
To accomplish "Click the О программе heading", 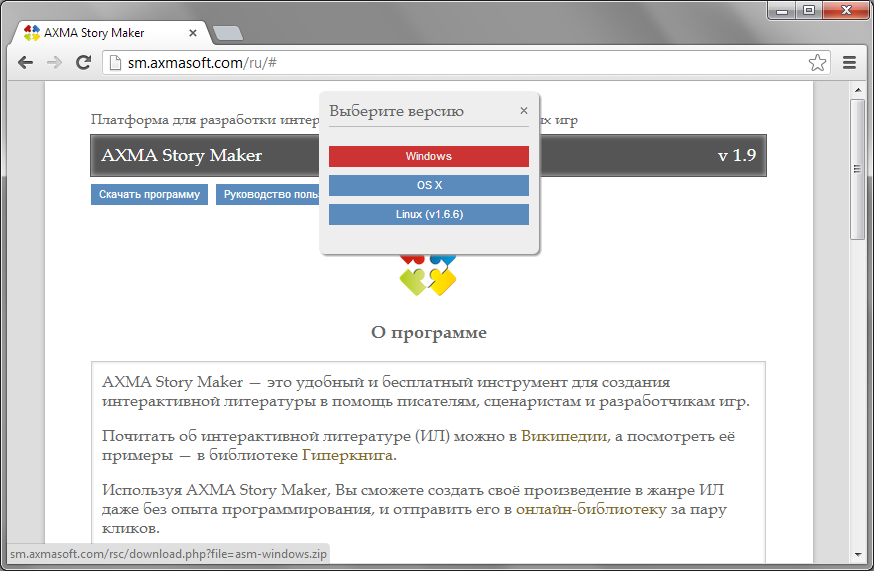I will pyautogui.click(x=429, y=332).
